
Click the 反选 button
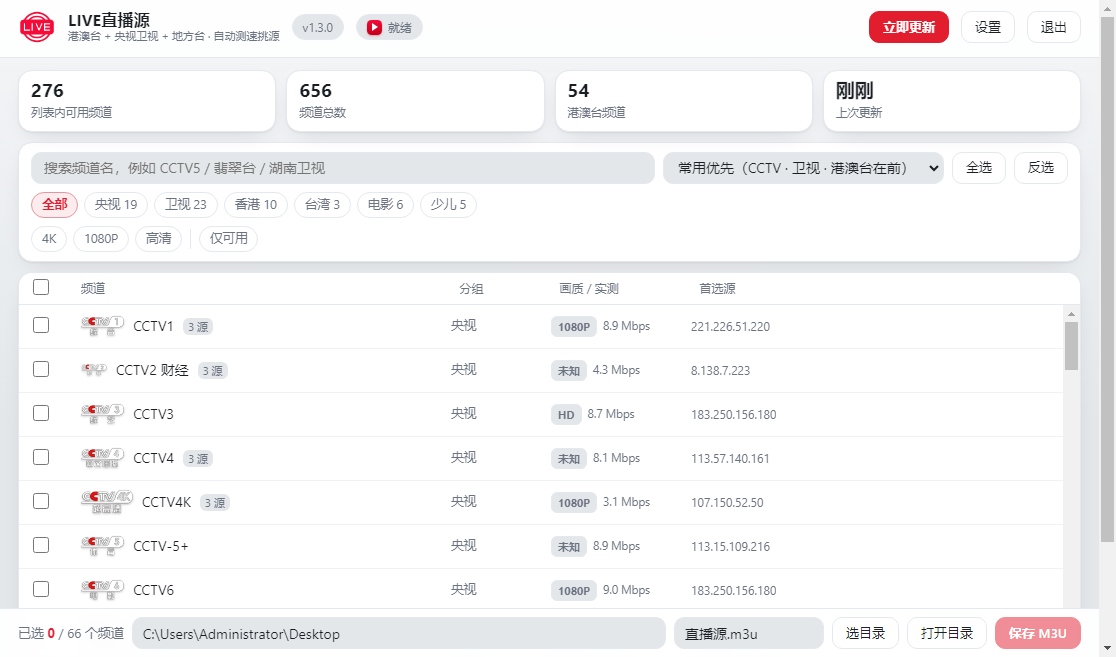coord(1041,168)
